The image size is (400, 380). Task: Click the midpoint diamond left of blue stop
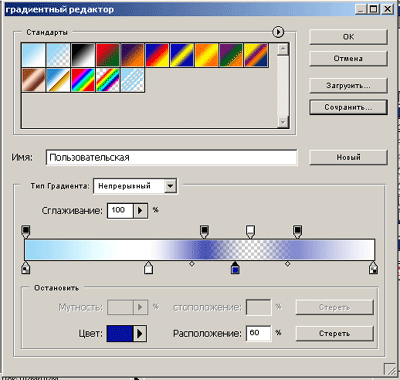click(192, 264)
